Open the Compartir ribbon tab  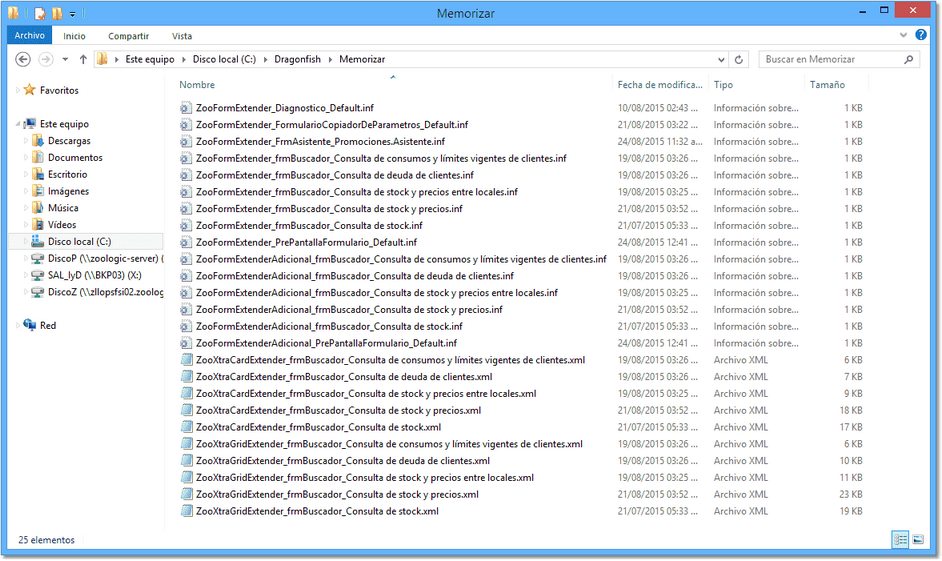128,36
